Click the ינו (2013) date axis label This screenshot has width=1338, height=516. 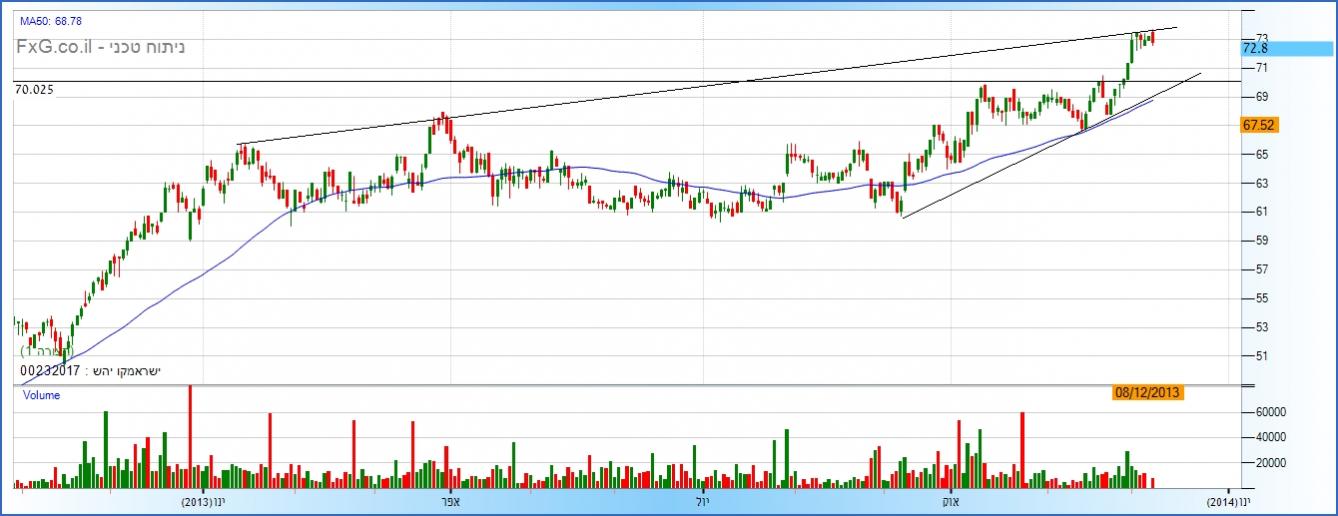204,500
